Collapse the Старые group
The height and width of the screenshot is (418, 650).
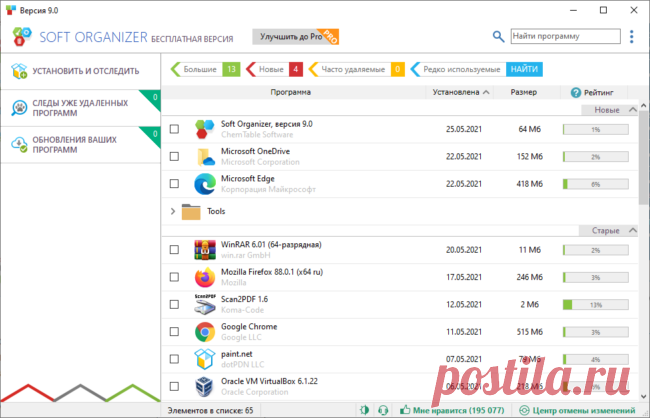(633, 230)
